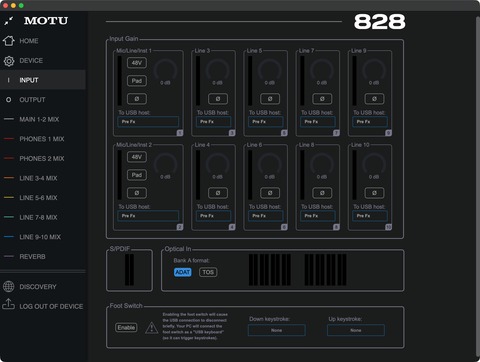This screenshot has height=362, width=480.
Task: Invert phase on Line 9
Action: pos(374,99)
